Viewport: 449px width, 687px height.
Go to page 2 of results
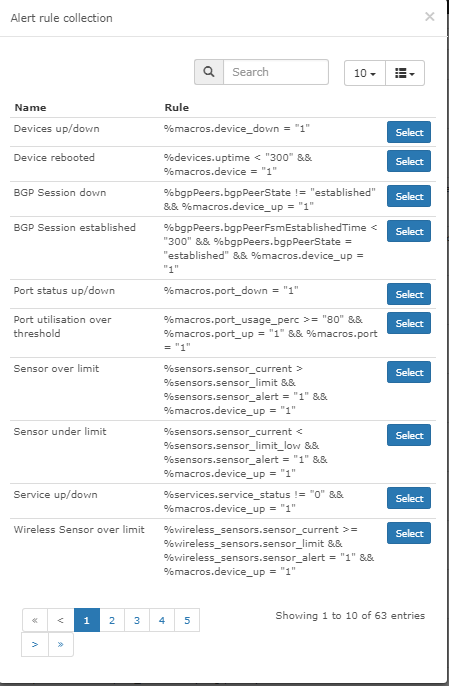coord(112,620)
